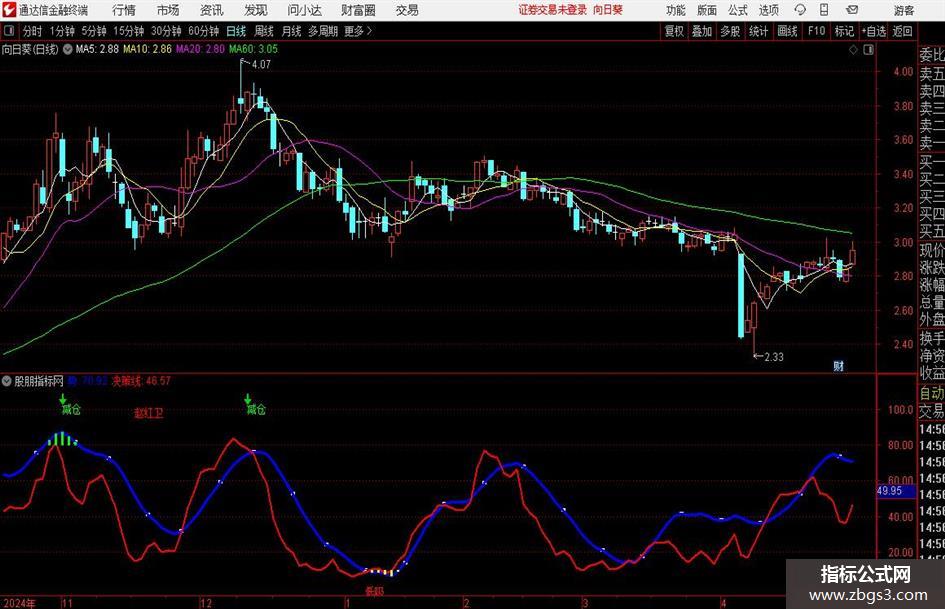
Task: Open the messages envelope icon
Action: point(852,10)
